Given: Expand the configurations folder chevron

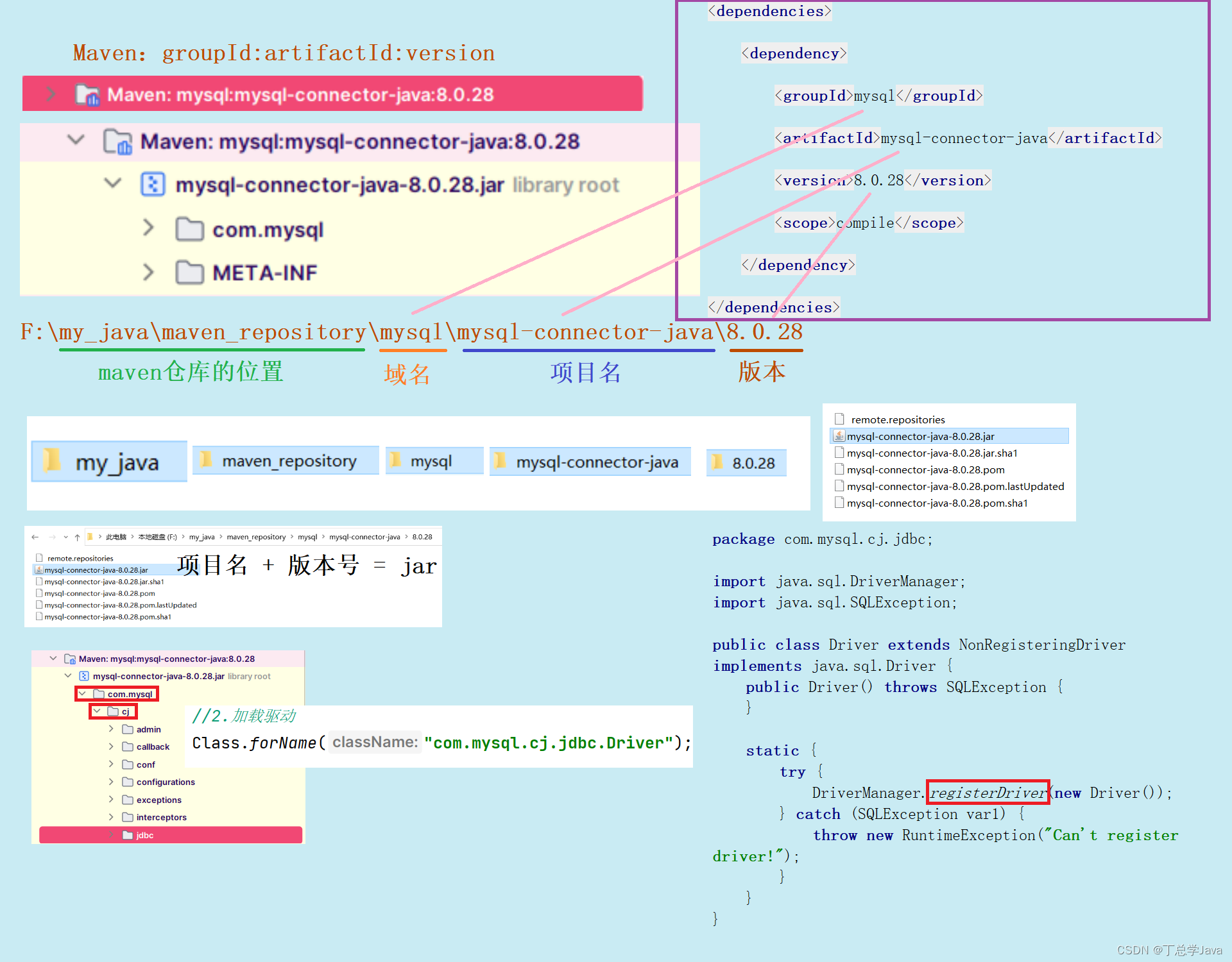Looking at the screenshot, I should (112, 782).
